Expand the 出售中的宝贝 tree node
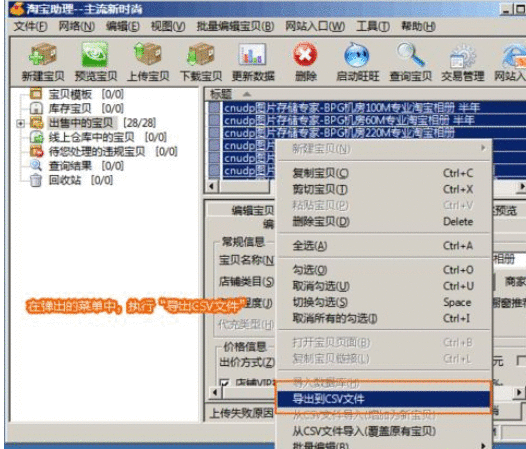 [x=20, y=123]
